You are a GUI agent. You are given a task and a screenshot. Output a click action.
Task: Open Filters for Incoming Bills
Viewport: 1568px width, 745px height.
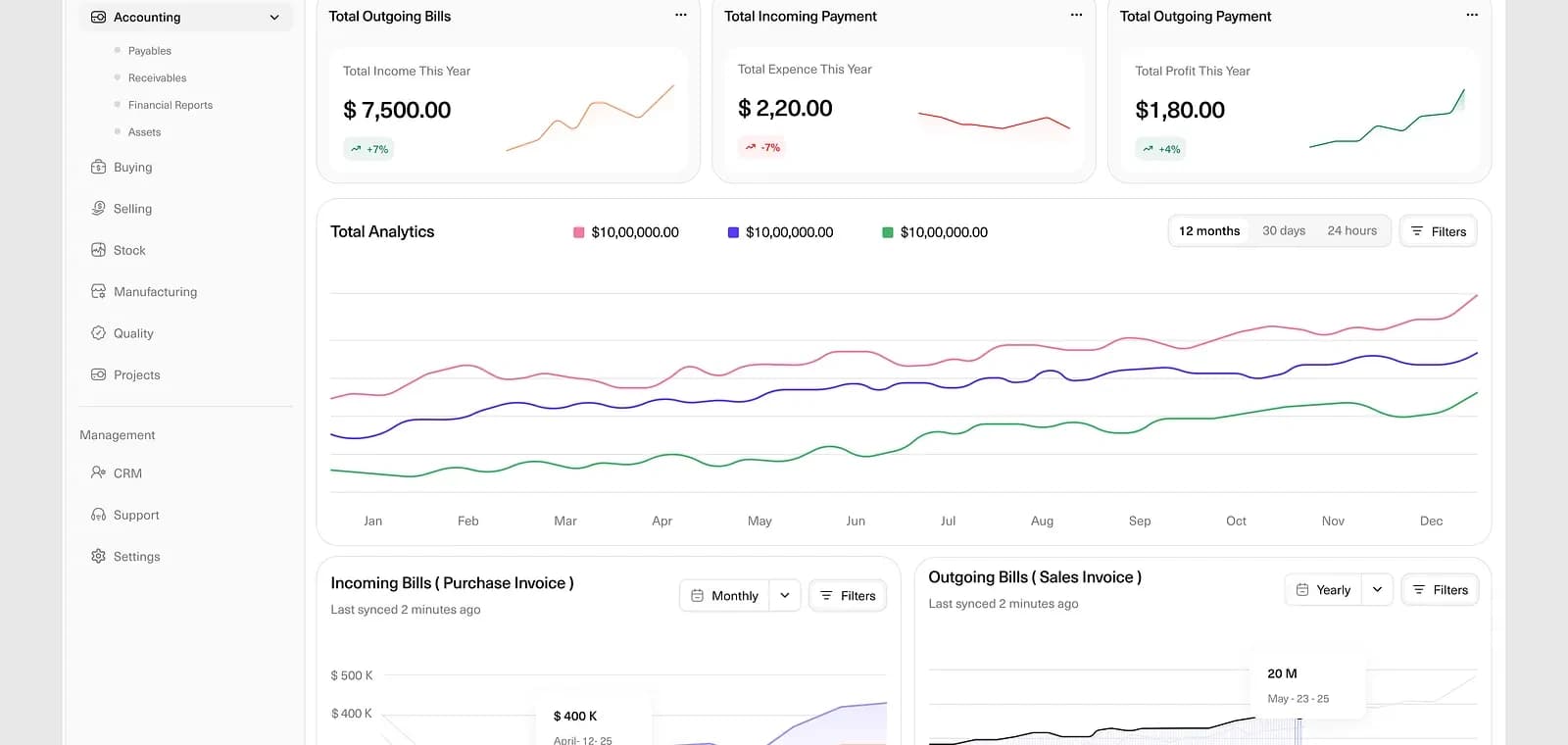click(848, 596)
